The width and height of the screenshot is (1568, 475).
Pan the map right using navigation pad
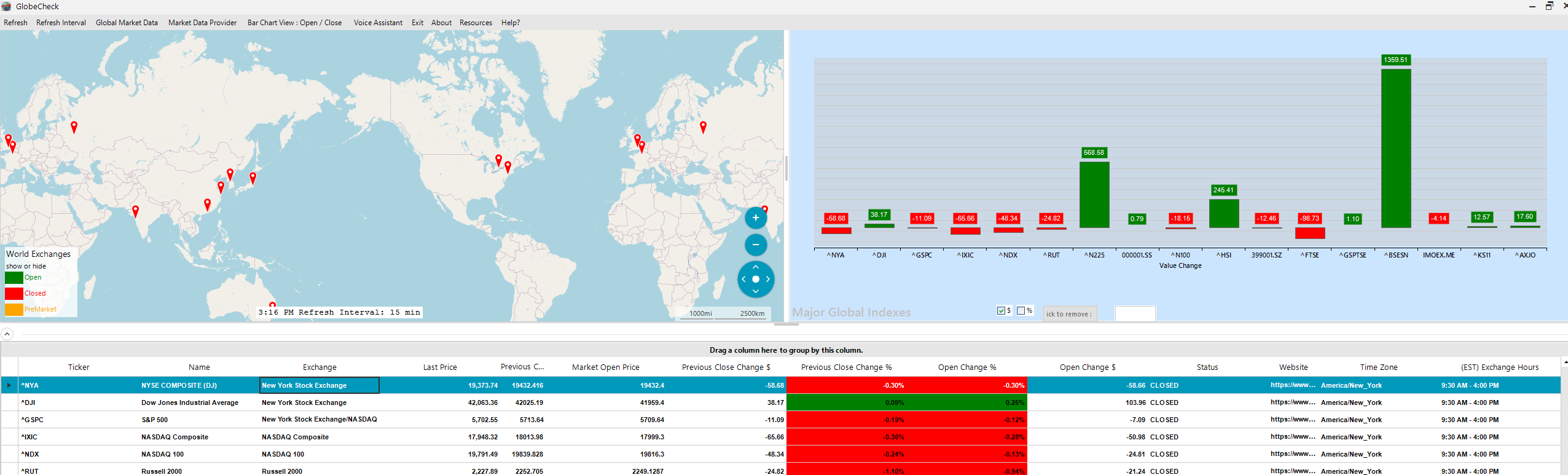[x=767, y=279]
